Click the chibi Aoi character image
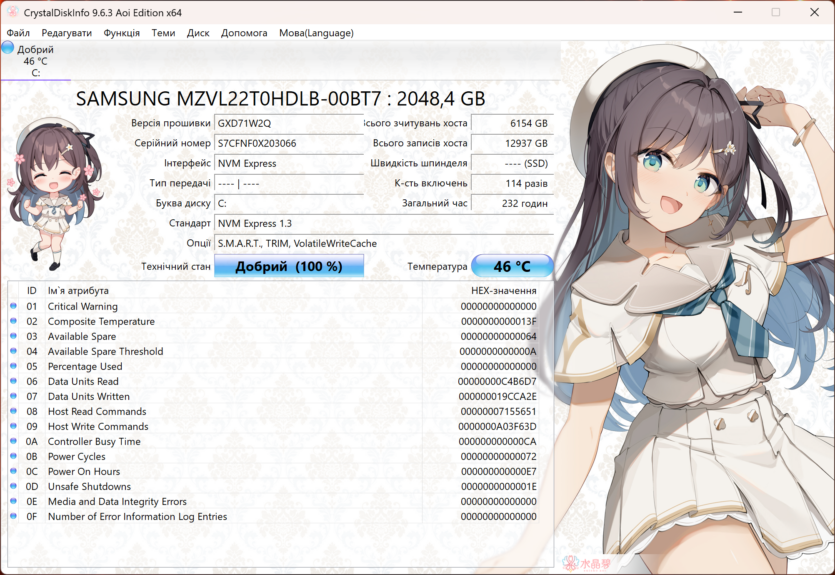Viewport: 835px width, 575px height. (x=55, y=194)
